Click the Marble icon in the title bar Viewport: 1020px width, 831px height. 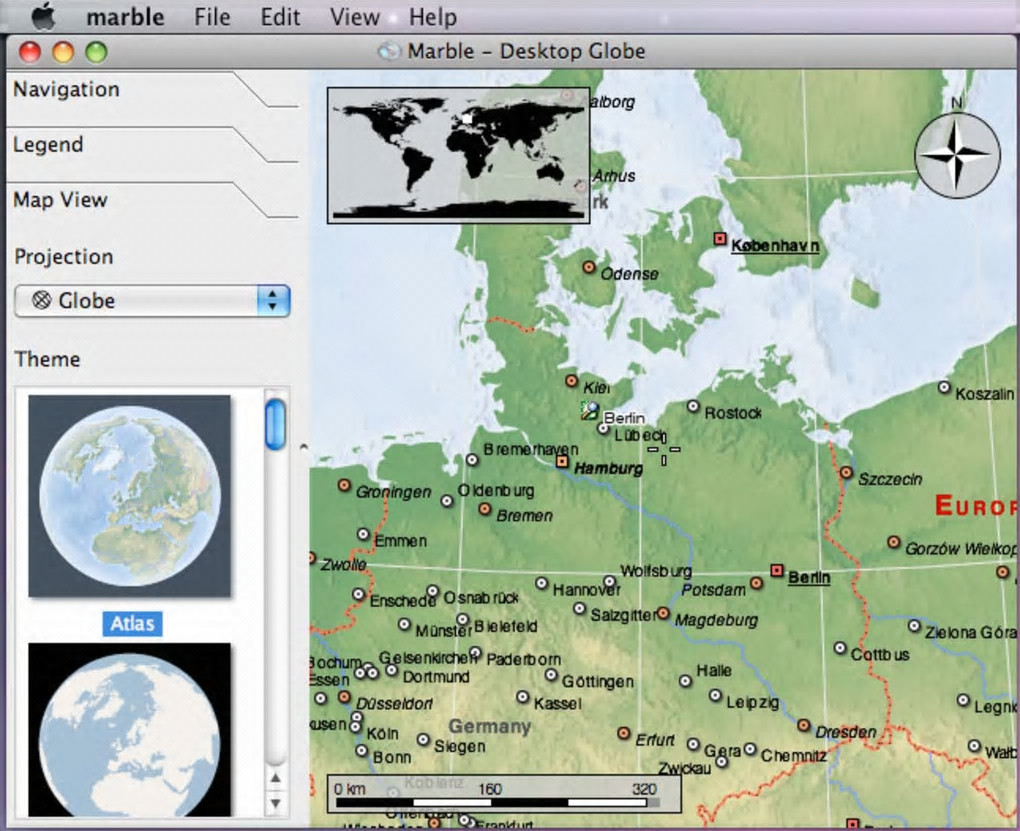389,51
